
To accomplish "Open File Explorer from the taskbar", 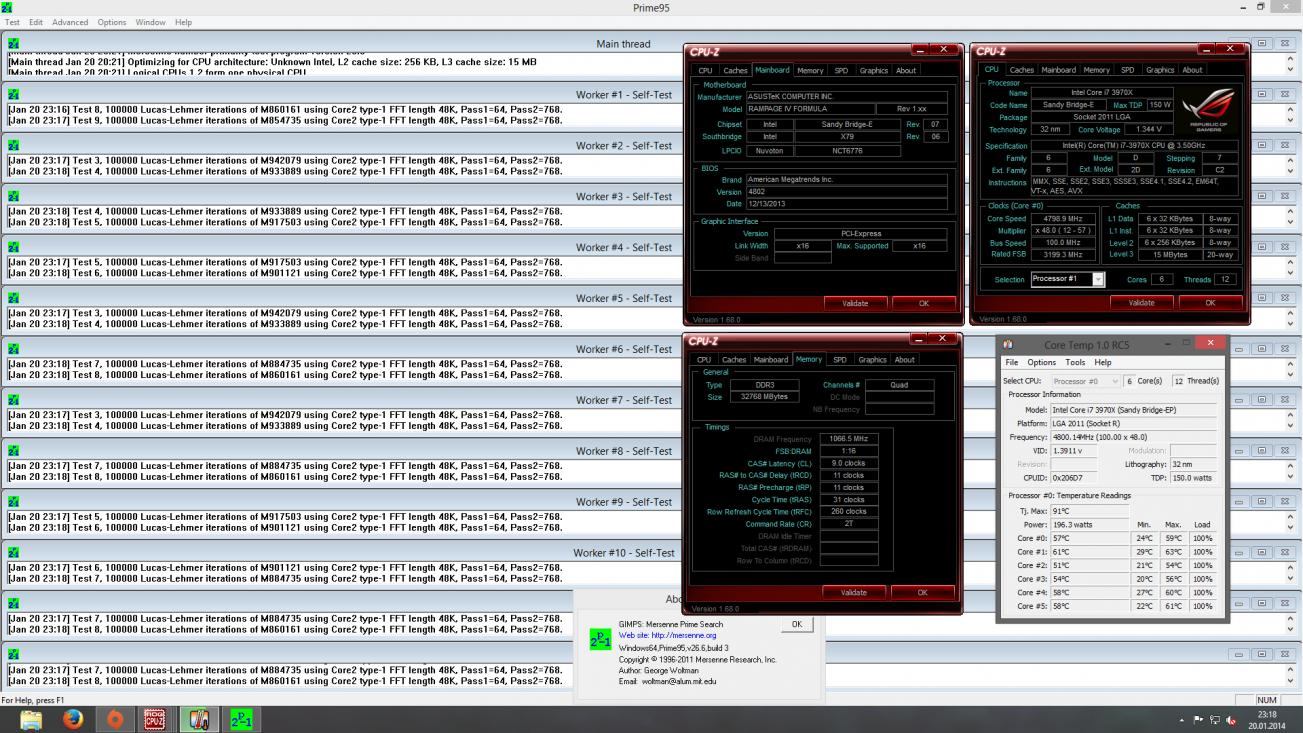I will pos(31,719).
